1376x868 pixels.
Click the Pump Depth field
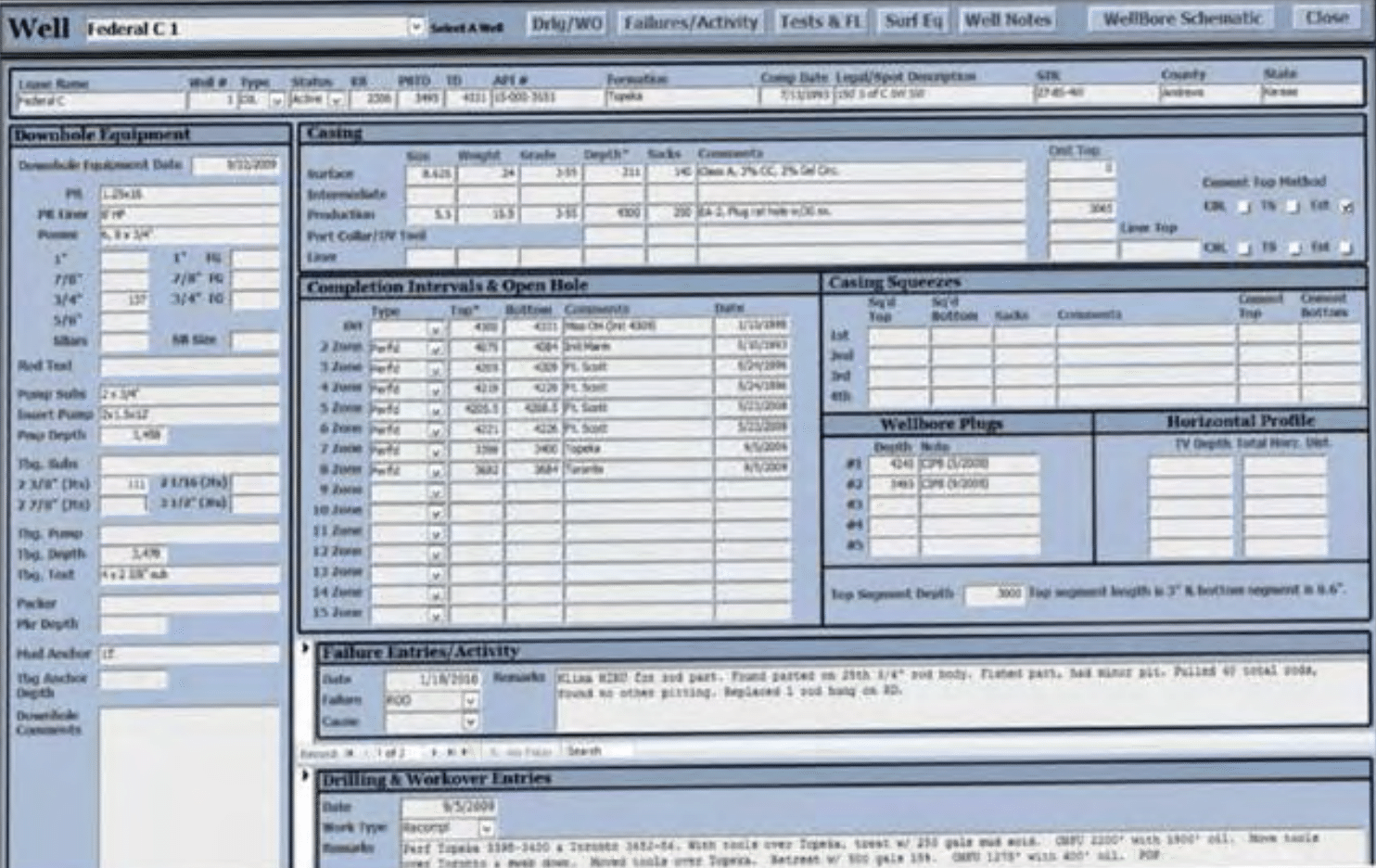pos(134,436)
